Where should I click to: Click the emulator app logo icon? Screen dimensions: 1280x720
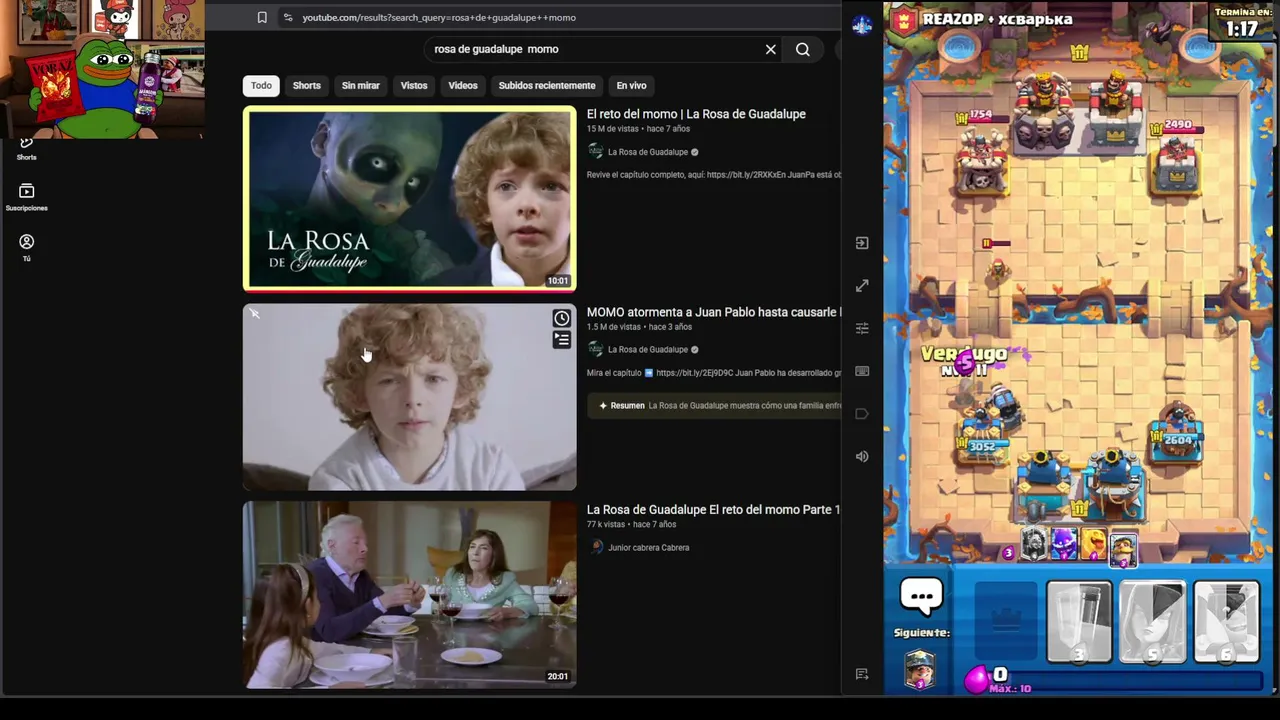(862, 26)
